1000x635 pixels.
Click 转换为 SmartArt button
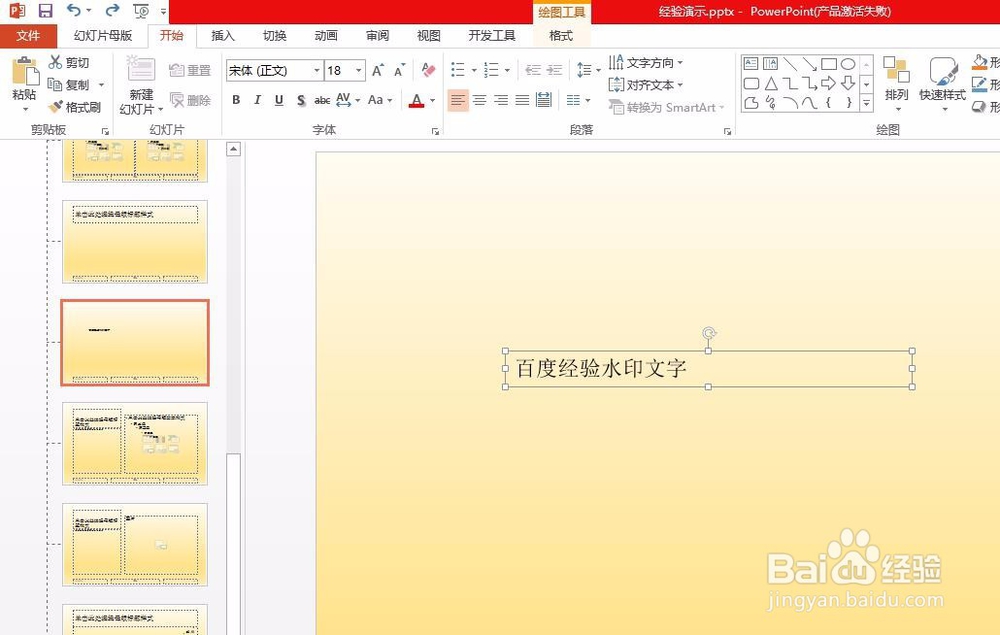[x=666, y=107]
